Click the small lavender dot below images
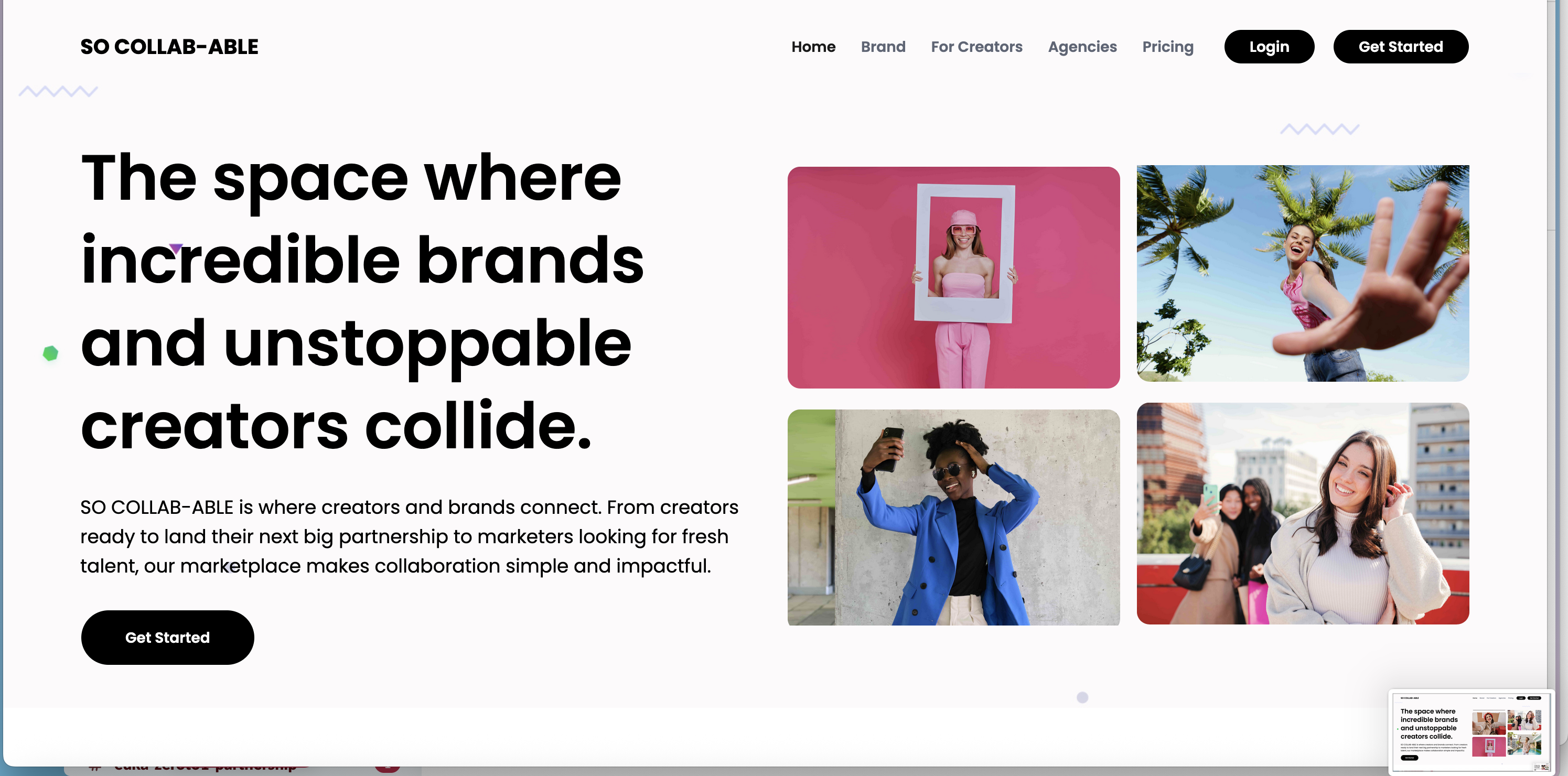 (x=1082, y=697)
